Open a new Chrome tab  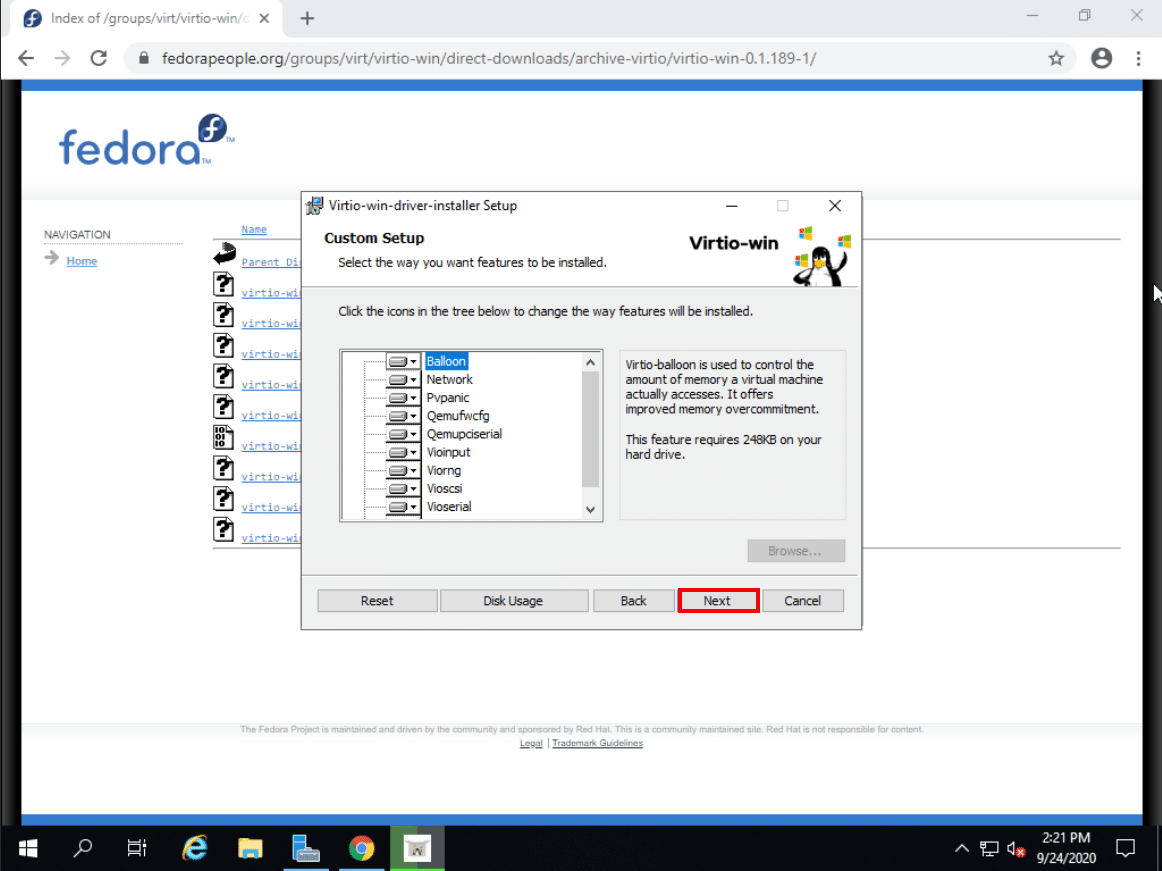click(x=308, y=19)
